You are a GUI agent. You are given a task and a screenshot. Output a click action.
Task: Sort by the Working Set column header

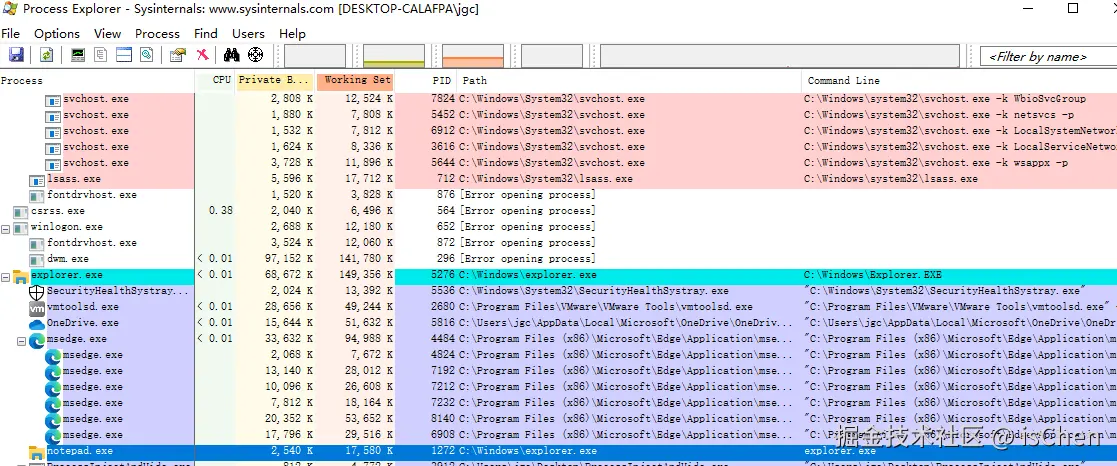point(355,81)
